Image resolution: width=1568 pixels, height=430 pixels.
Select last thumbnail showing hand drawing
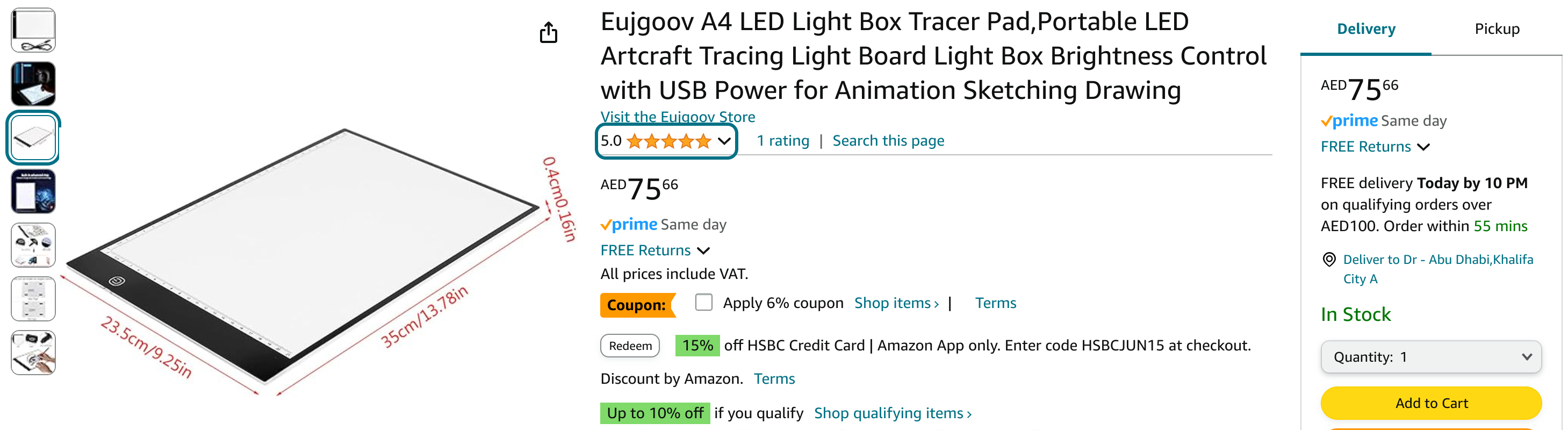click(x=33, y=352)
